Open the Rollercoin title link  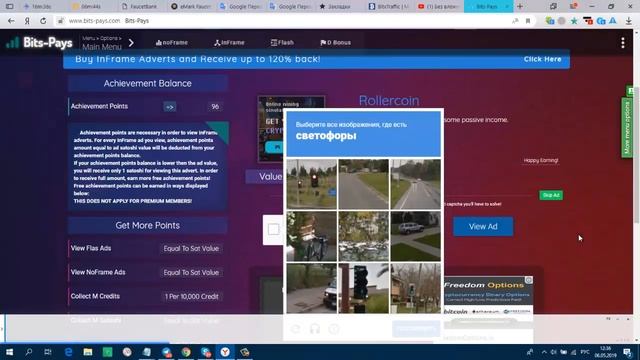(x=389, y=100)
